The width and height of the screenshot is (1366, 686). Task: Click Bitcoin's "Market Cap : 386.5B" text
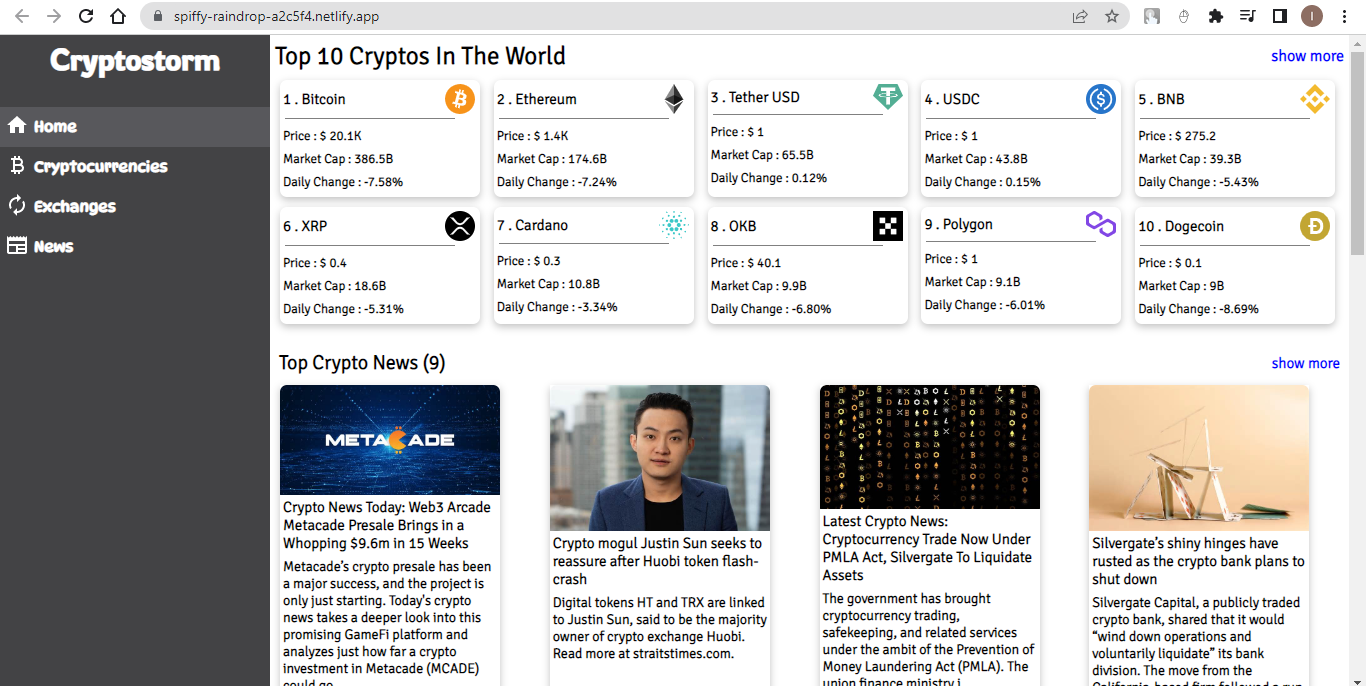(338, 159)
